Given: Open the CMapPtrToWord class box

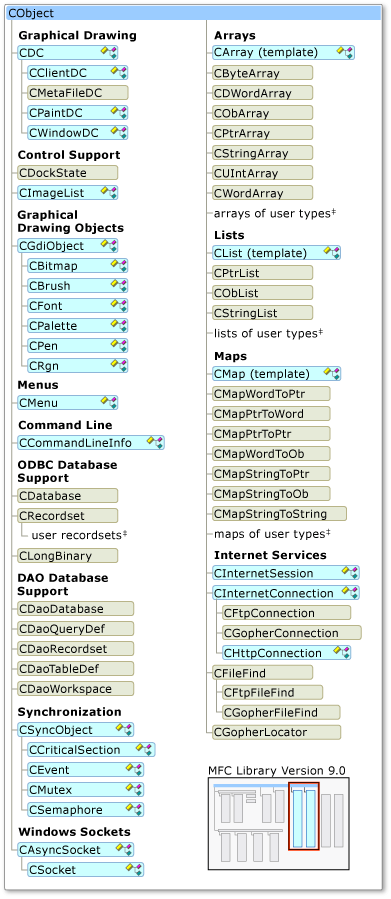Looking at the screenshot, I should coord(271,413).
